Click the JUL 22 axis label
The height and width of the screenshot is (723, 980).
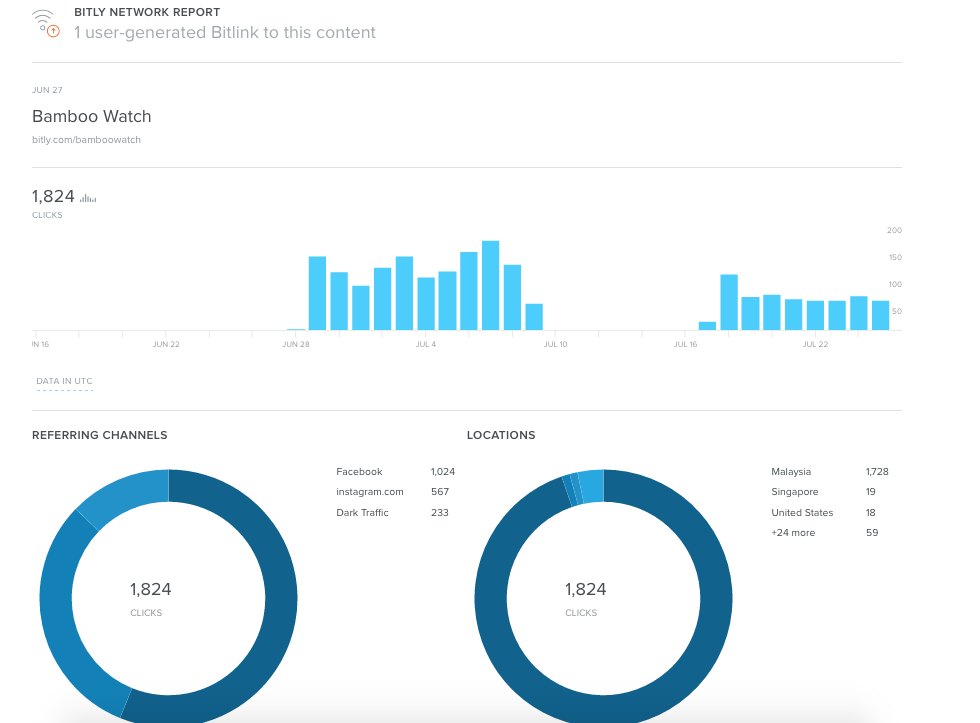click(x=816, y=344)
